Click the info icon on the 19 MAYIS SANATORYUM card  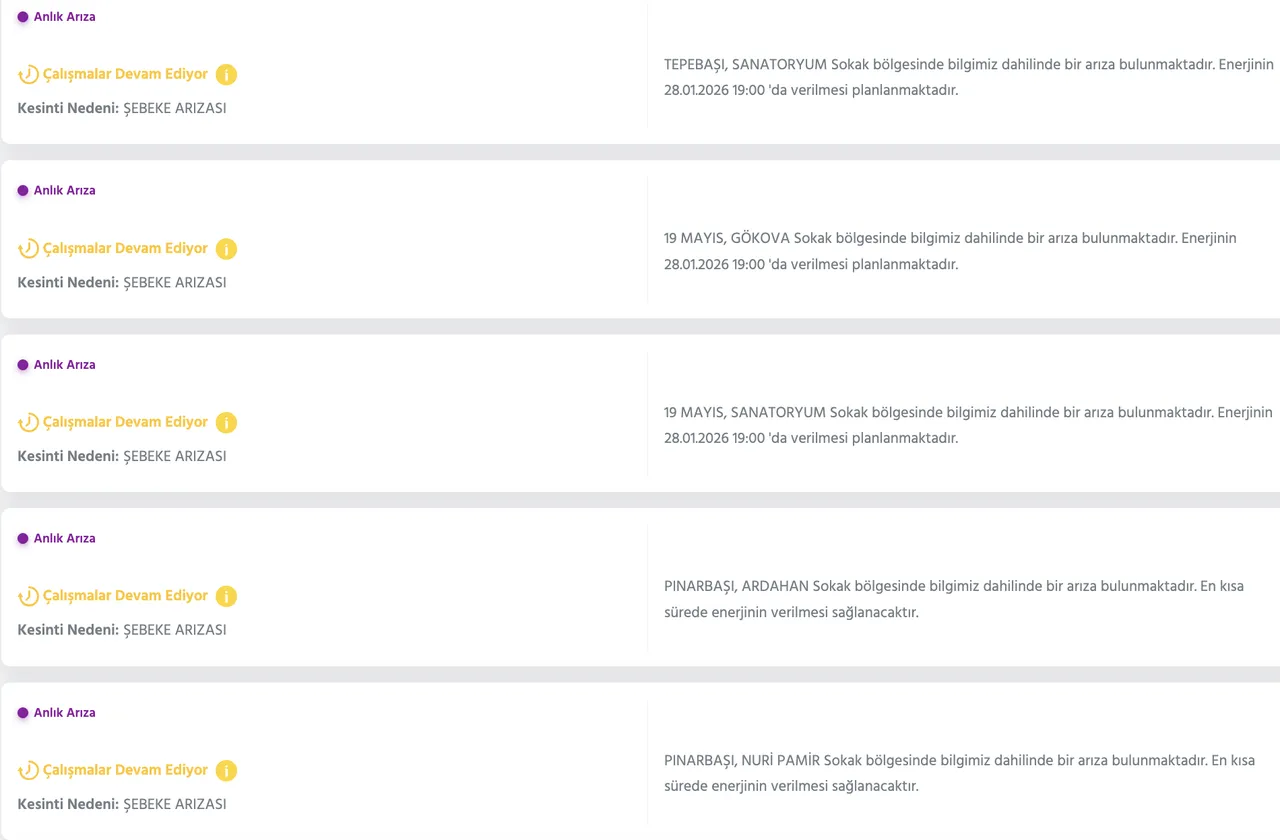[227, 423]
